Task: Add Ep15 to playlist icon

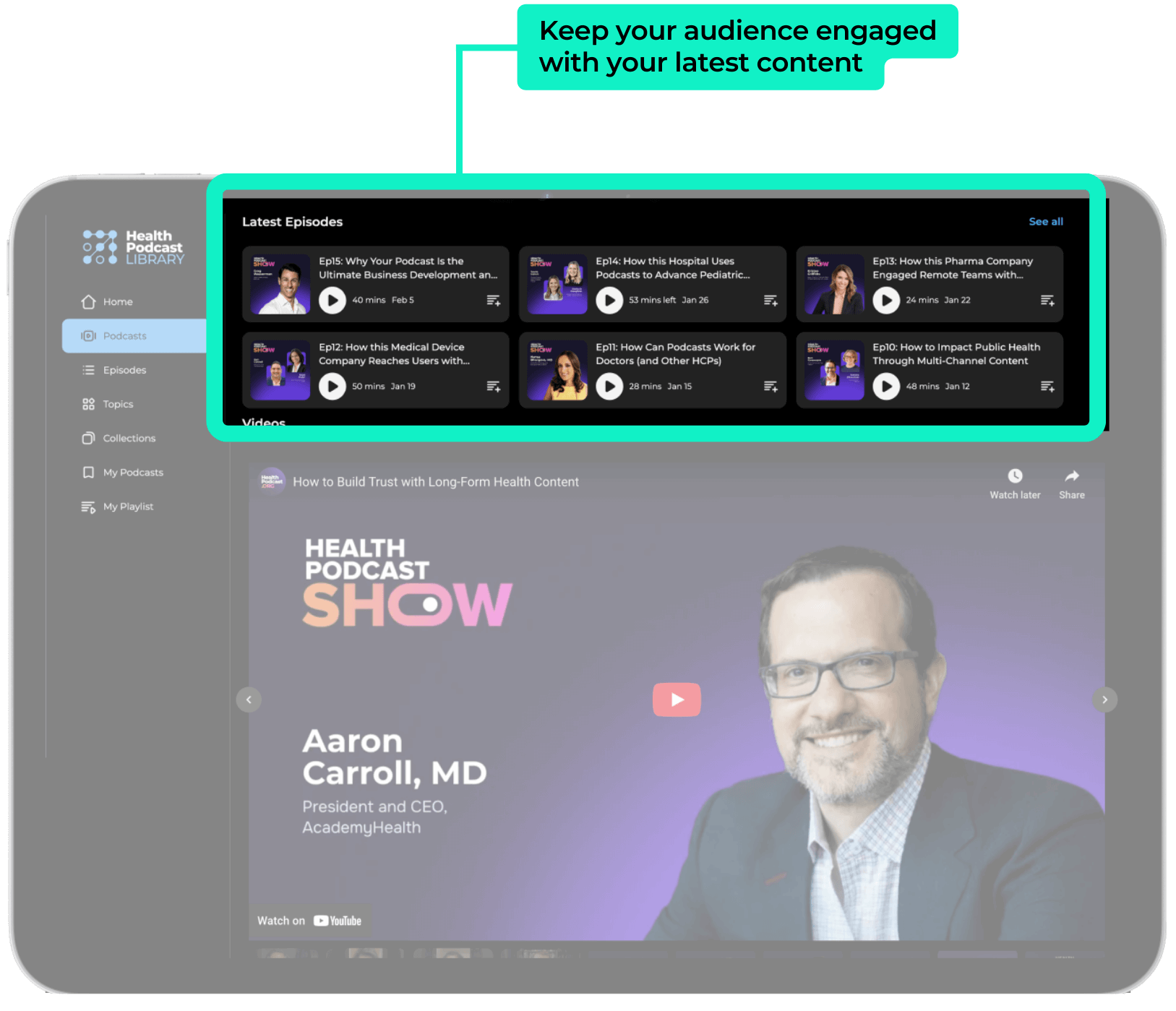Action: tap(494, 301)
